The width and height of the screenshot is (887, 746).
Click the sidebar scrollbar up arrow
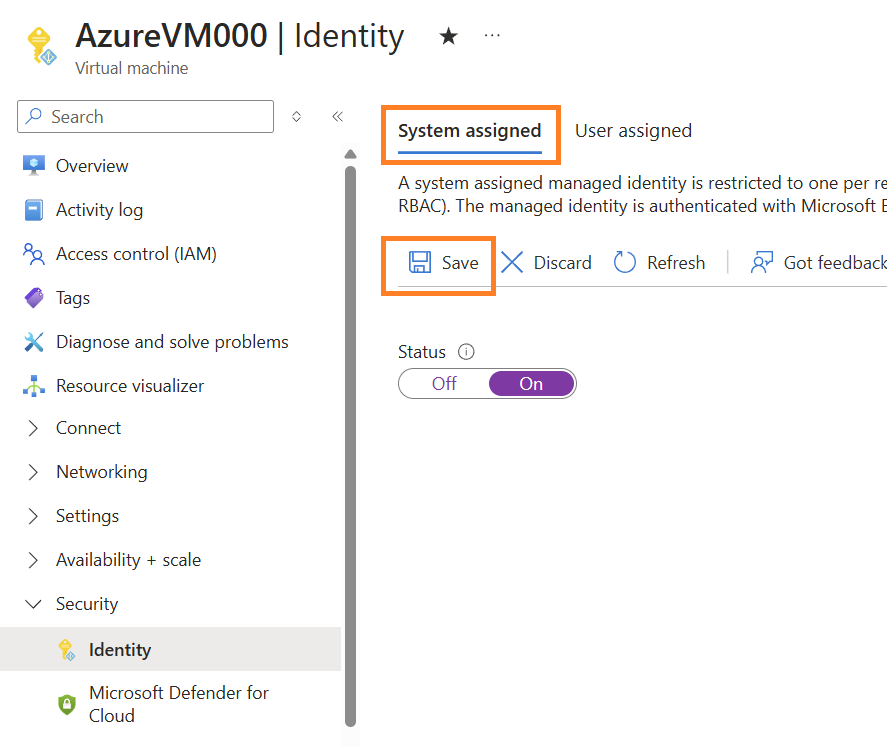coord(351,154)
